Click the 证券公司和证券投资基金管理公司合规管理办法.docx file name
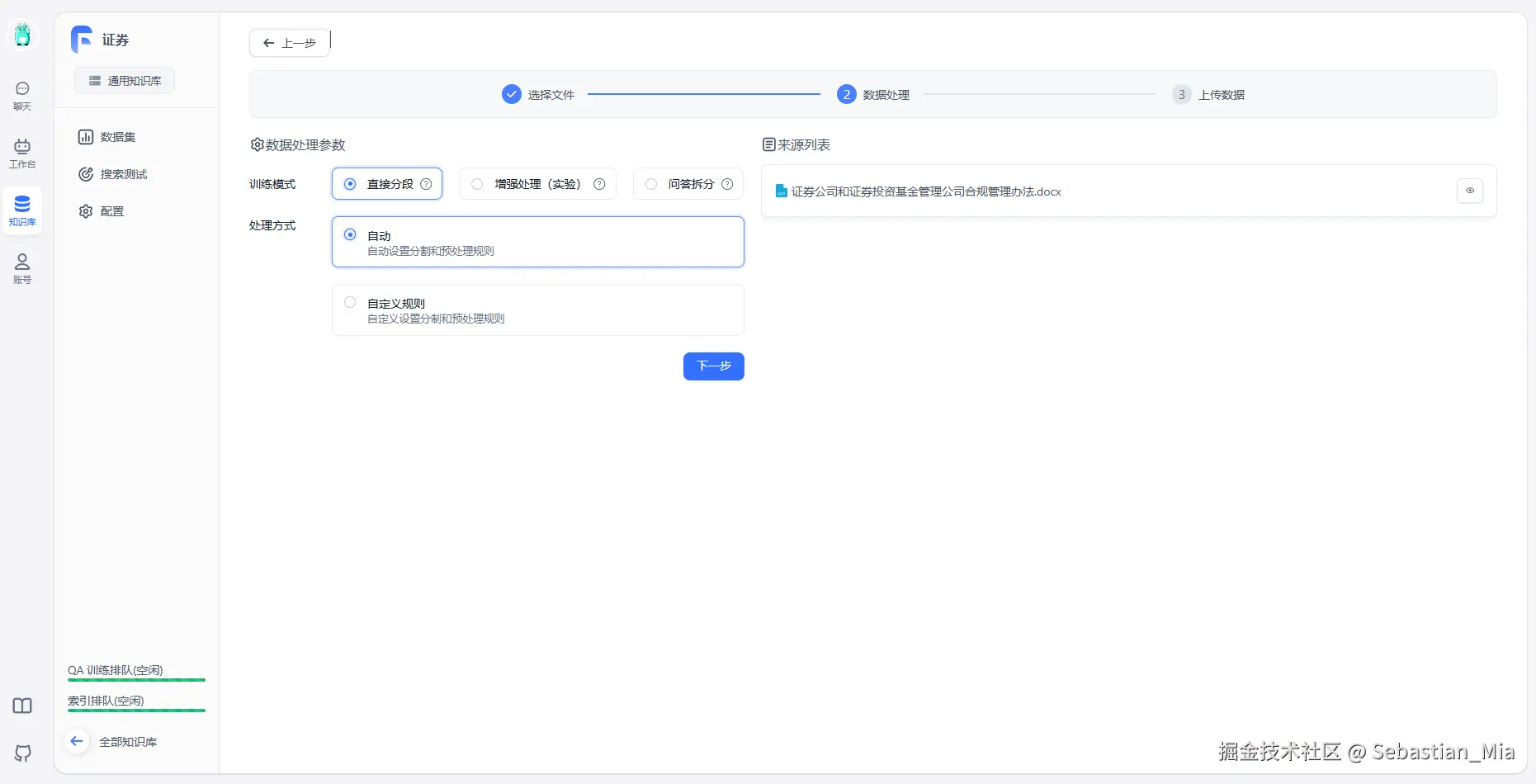The height and width of the screenshot is (784, 1536). click(926, 191)
